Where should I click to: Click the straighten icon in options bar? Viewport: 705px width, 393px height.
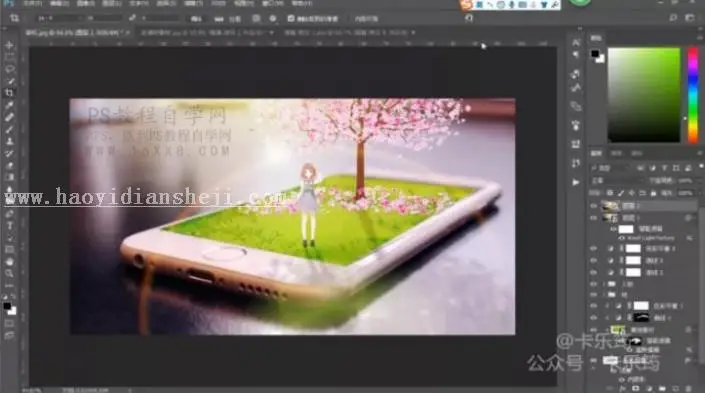point(219,19)
